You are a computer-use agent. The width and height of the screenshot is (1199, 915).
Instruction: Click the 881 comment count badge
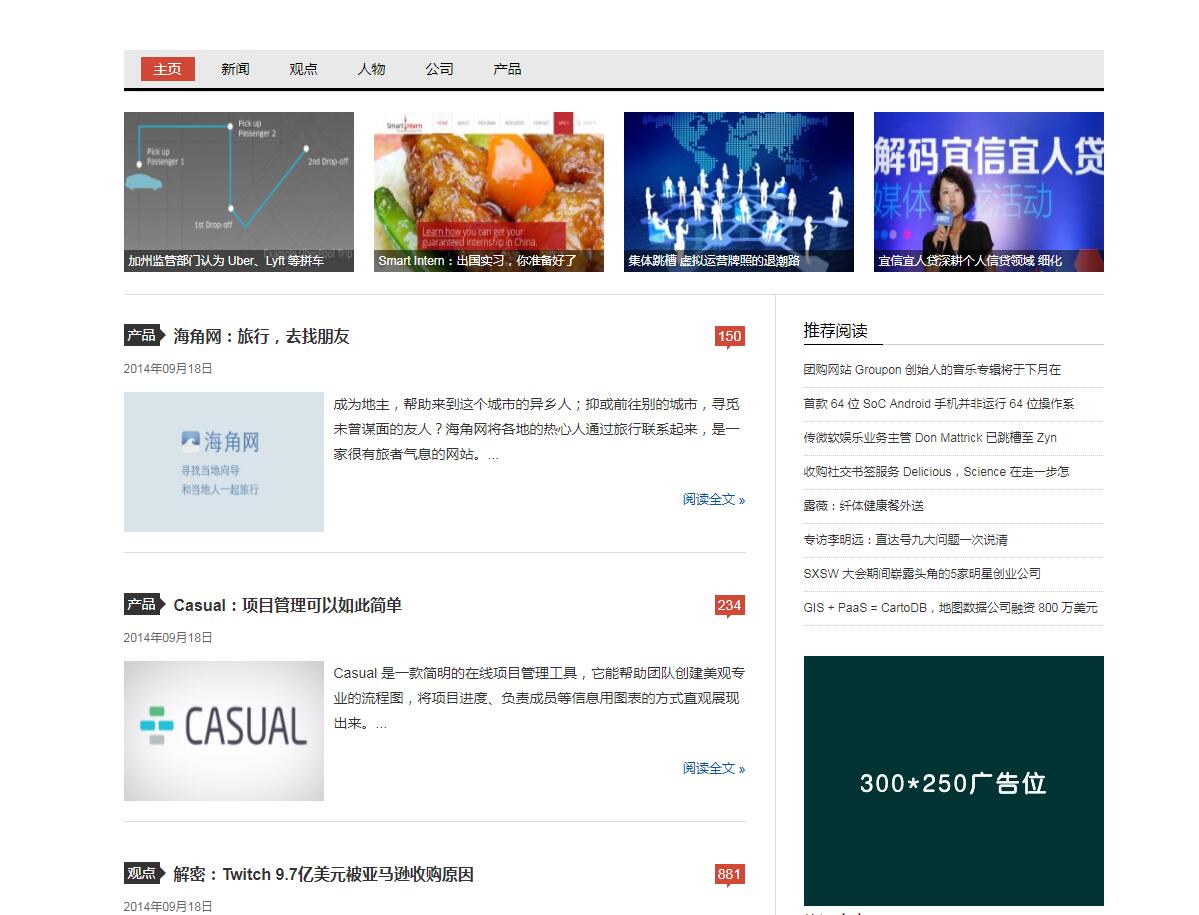coord(729,874)
